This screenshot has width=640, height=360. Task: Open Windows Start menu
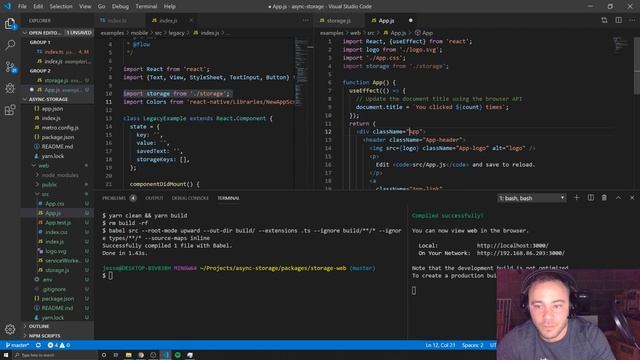tap(6, 355)
